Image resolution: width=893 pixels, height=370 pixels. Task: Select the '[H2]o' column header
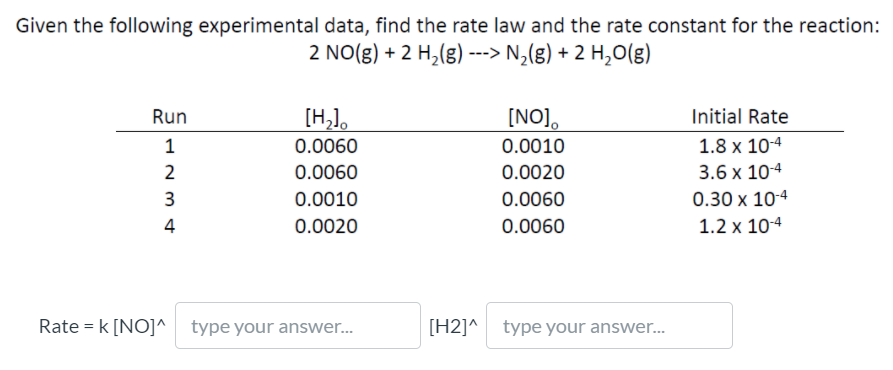pyautogui.click(x=327, y=118)
